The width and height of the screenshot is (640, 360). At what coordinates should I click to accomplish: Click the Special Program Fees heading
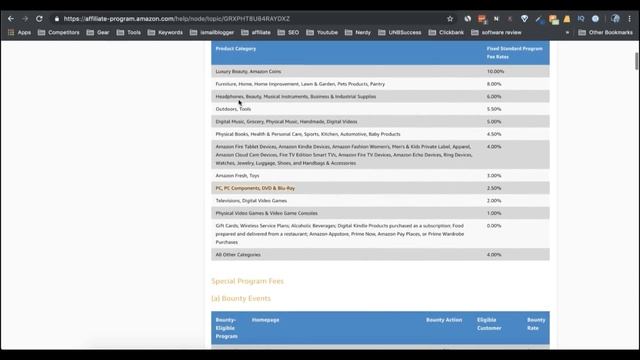tap(247, 281)
